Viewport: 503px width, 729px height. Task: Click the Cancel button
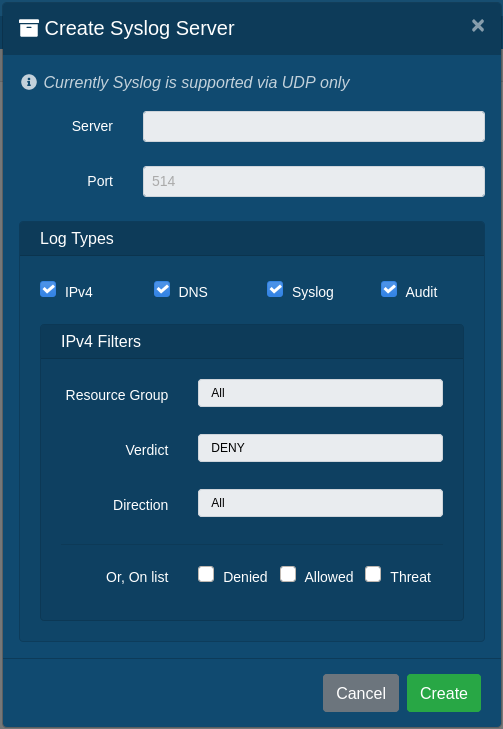pyautogui.click(x=361, y=693)
